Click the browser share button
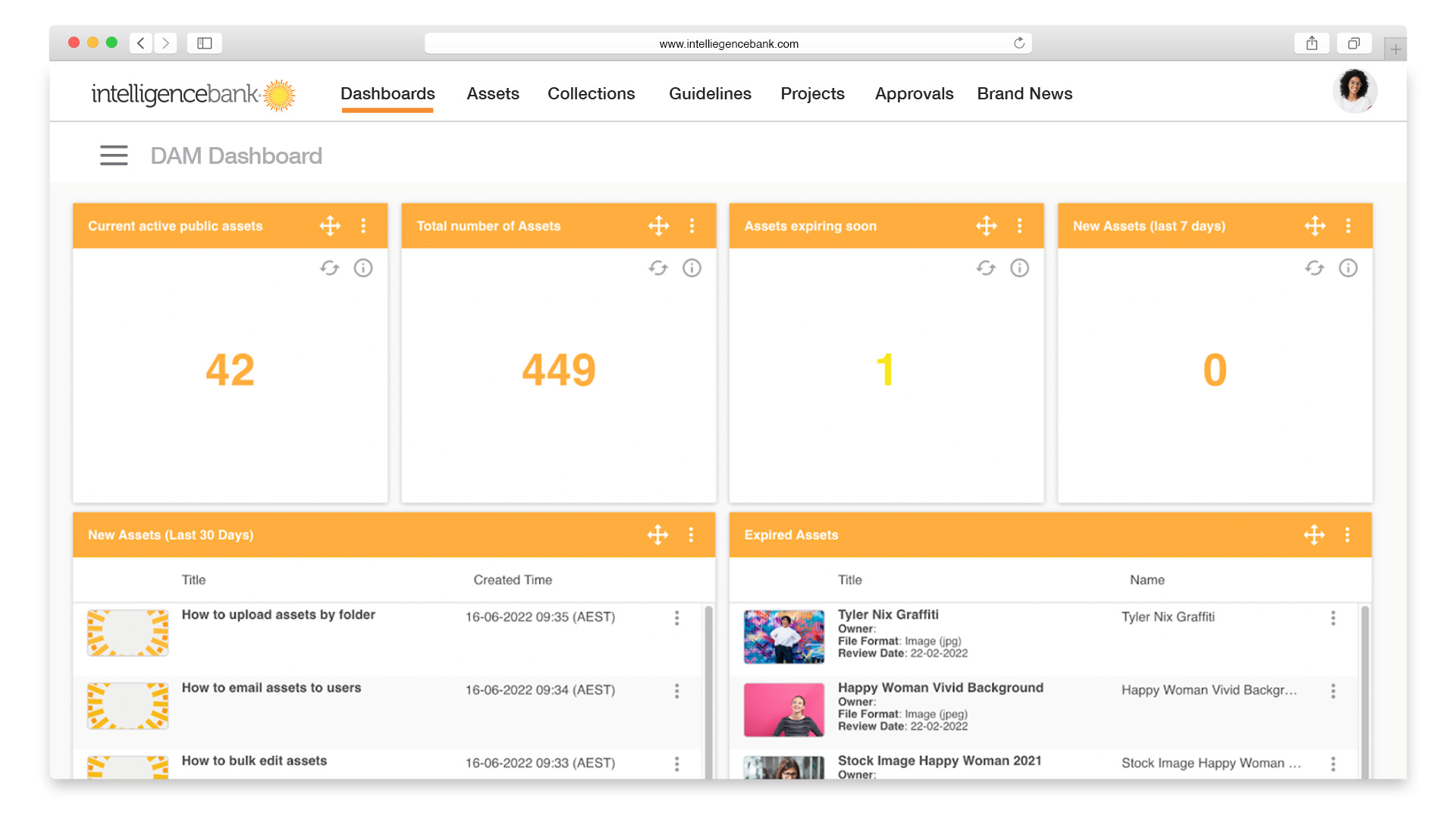Screen dimensions: 1456x819 [x=1312, y=43]
